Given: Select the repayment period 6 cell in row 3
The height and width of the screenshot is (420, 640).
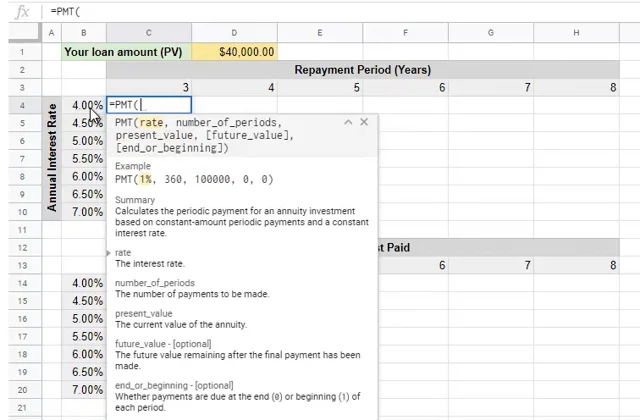Looking at the screenshot, I should pos(405,87).
